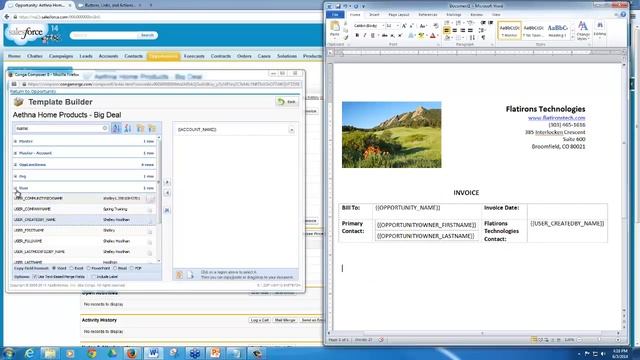Click the copy icon on the USER_COMPANYNAME row

coord(149,209)
